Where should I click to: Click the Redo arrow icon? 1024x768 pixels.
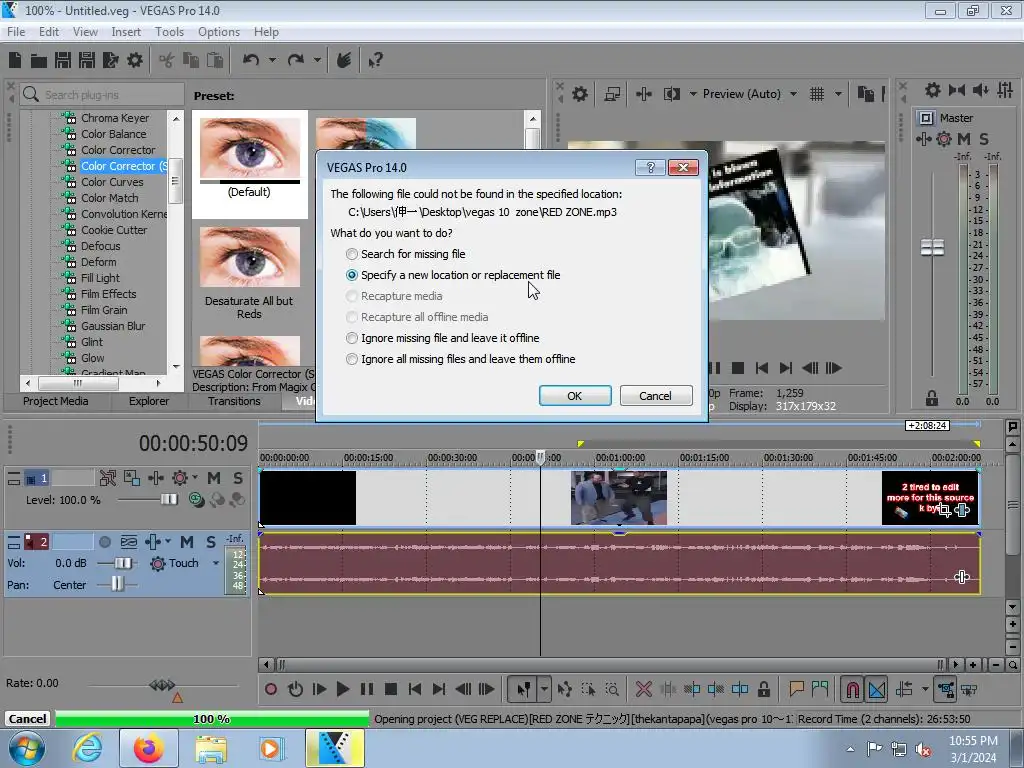[296, 61]
